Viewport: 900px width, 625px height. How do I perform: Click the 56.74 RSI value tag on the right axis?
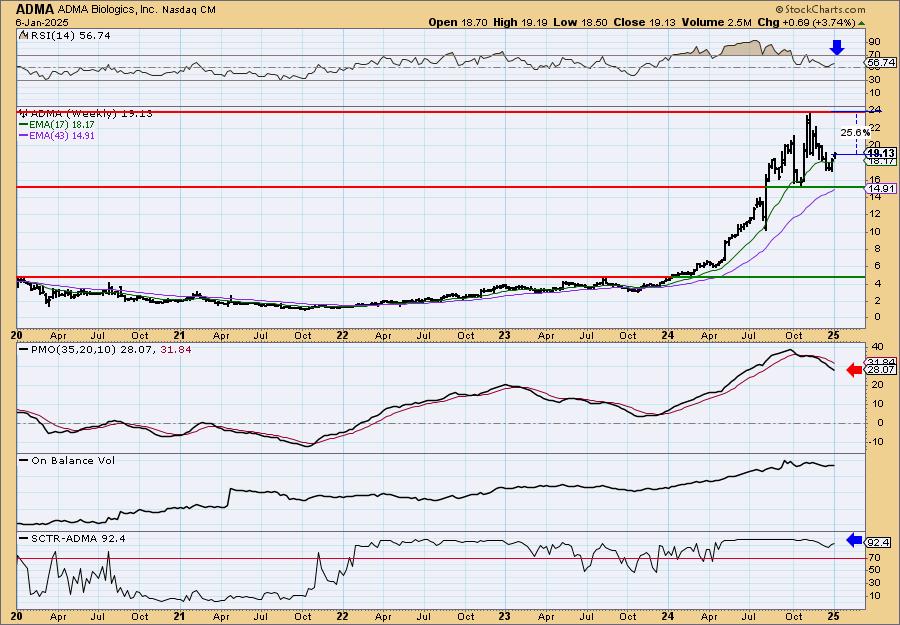881,62
